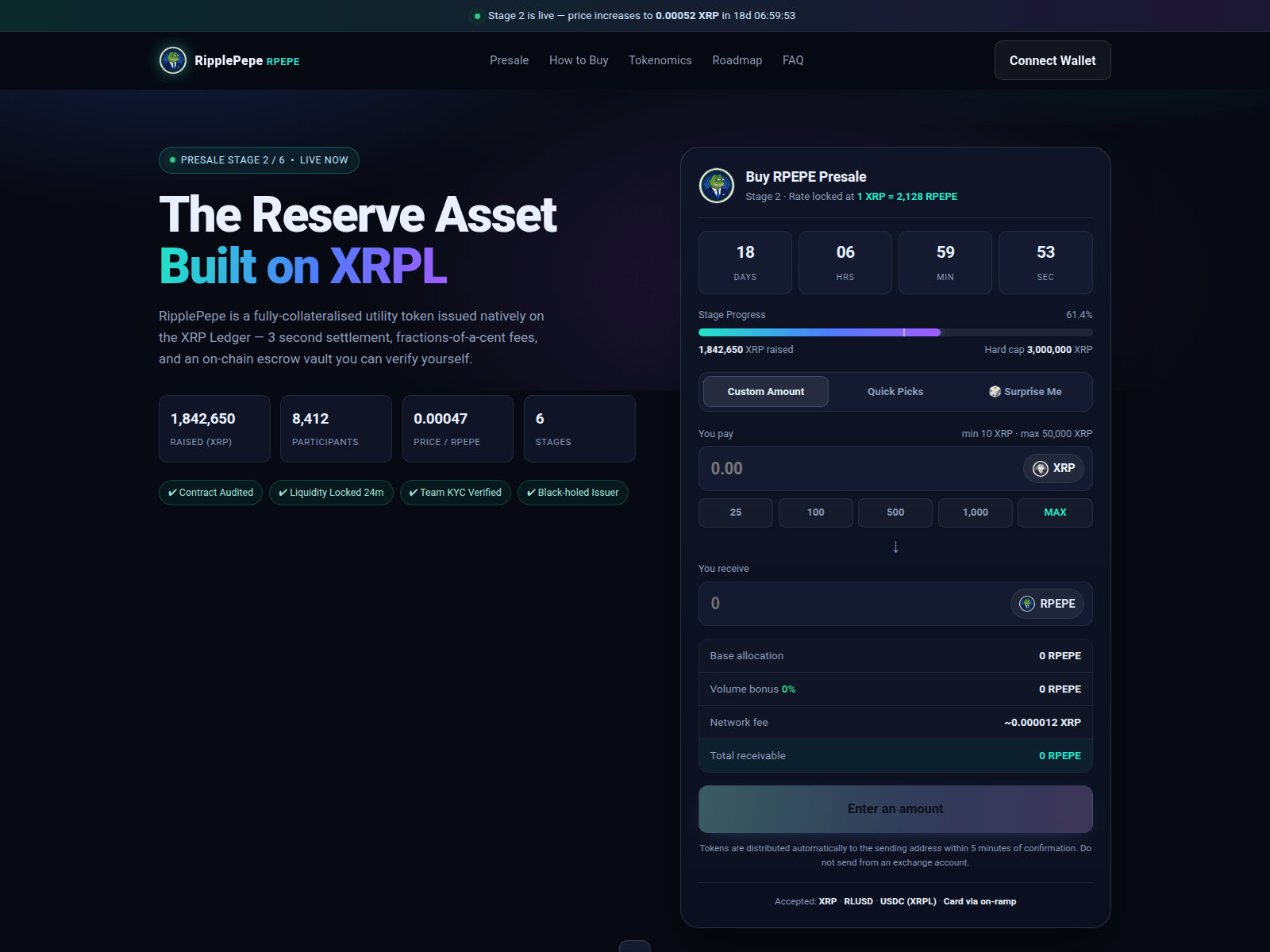Click the XRP currency icon chip
The image size is (1270, 952).
pos(1053,469)
